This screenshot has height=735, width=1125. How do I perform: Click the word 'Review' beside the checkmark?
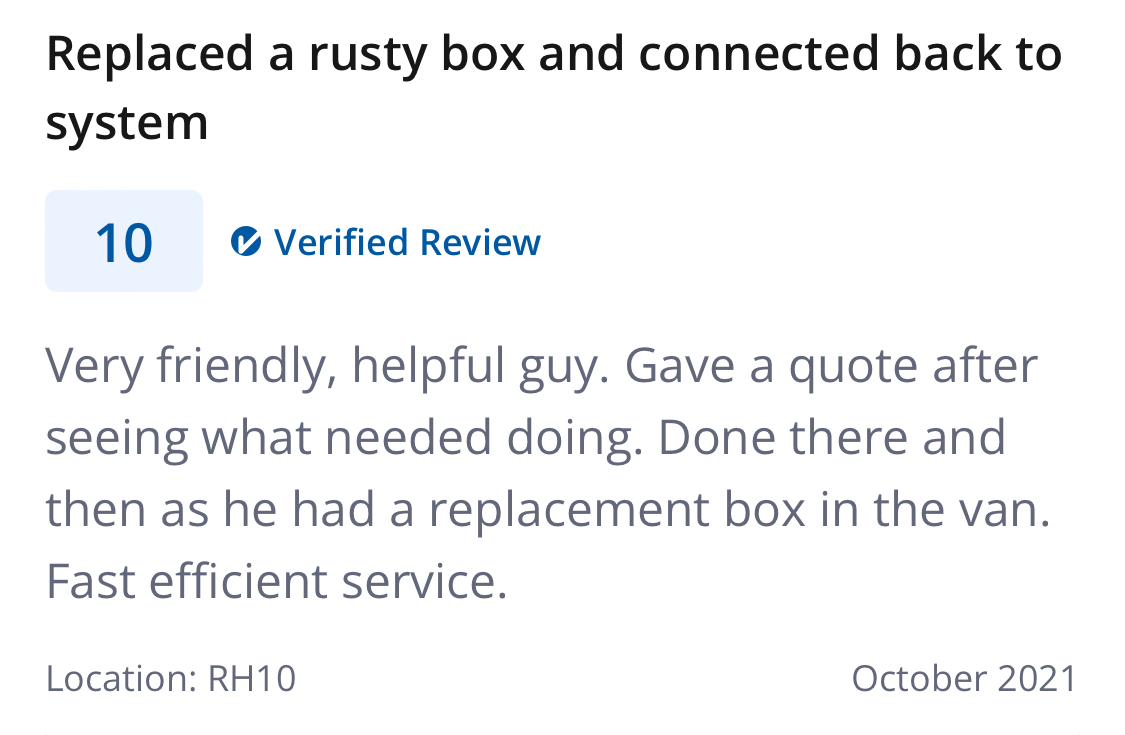tap(480, 242)
